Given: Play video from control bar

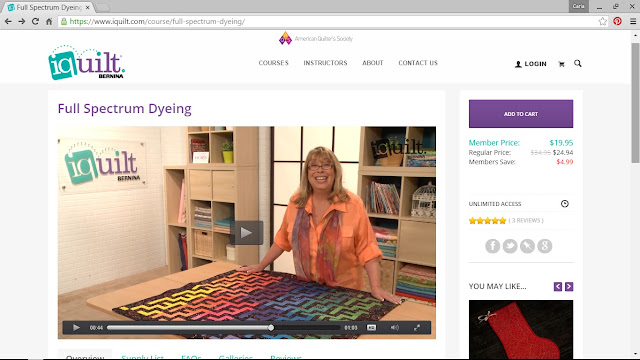Looking at the screenshot, I should [76, 327].
